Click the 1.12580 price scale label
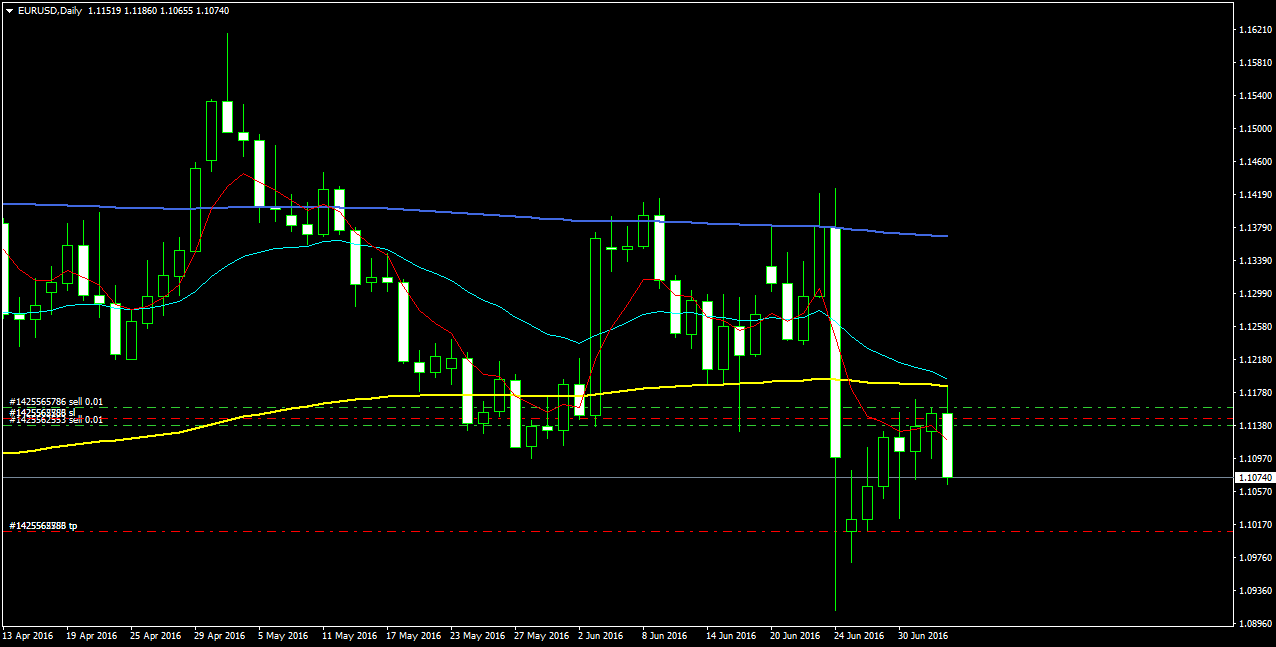 [x=1256, y=327]
